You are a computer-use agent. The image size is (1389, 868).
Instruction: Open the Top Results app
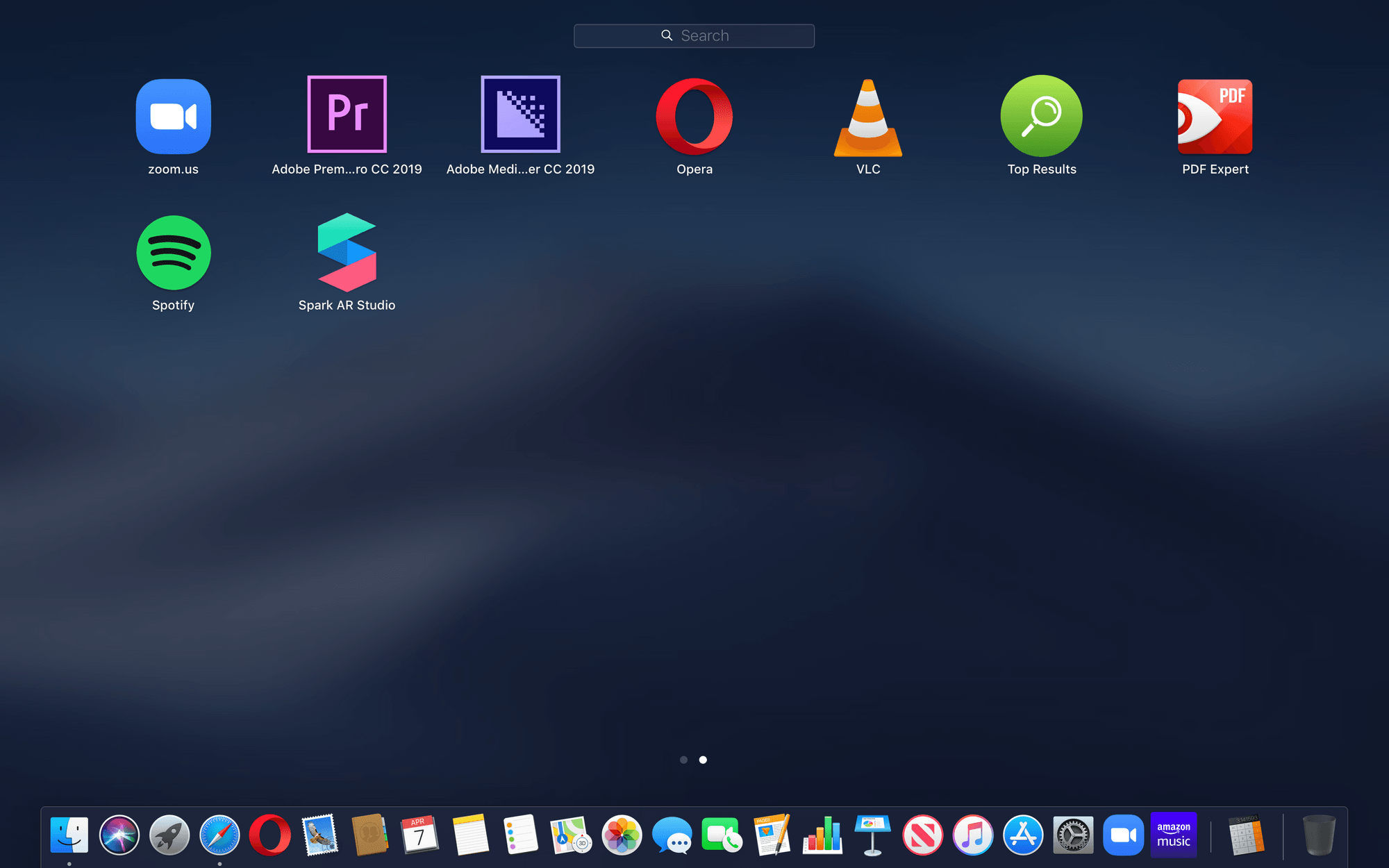(x=1041, y=116)
